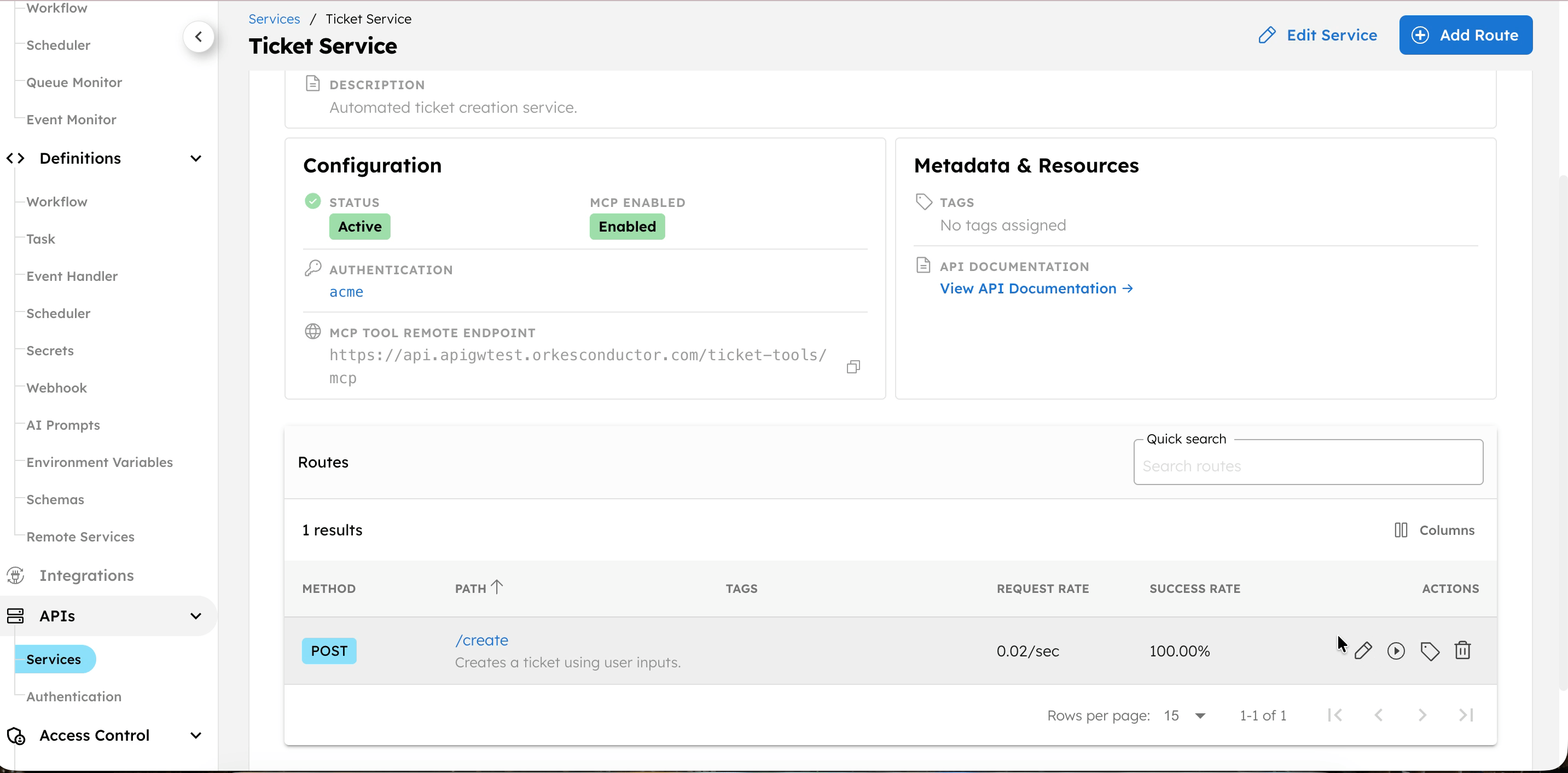Collapse the Definitions section in sidebar

(195, 158)
